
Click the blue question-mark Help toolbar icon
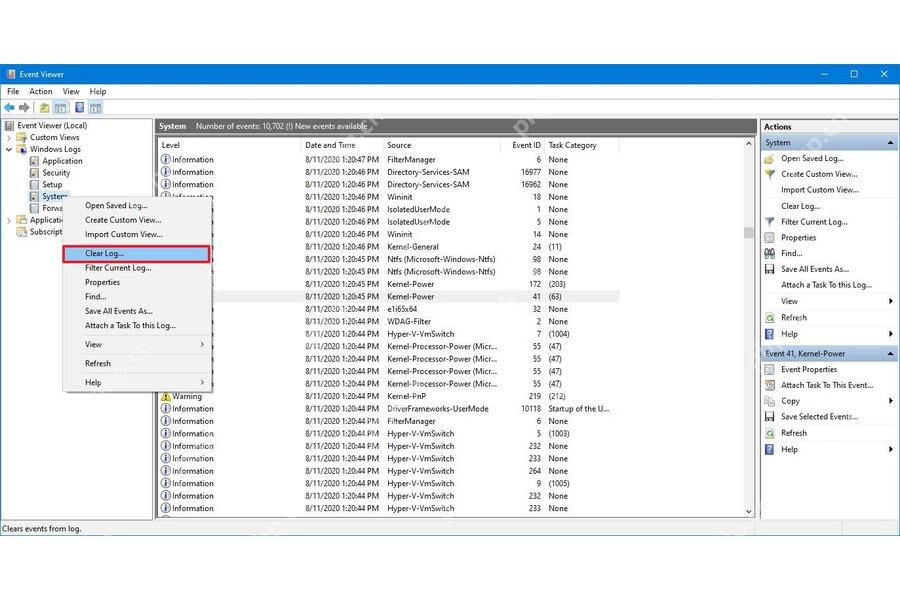80,107
